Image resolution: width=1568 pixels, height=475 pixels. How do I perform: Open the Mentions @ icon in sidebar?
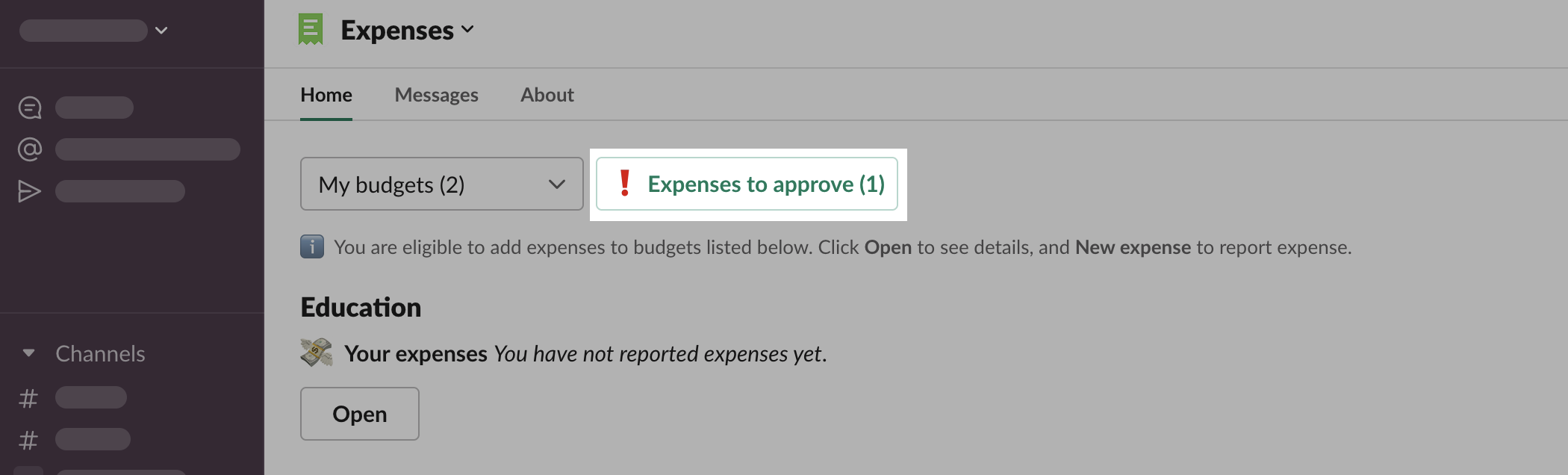pos(30,150)
